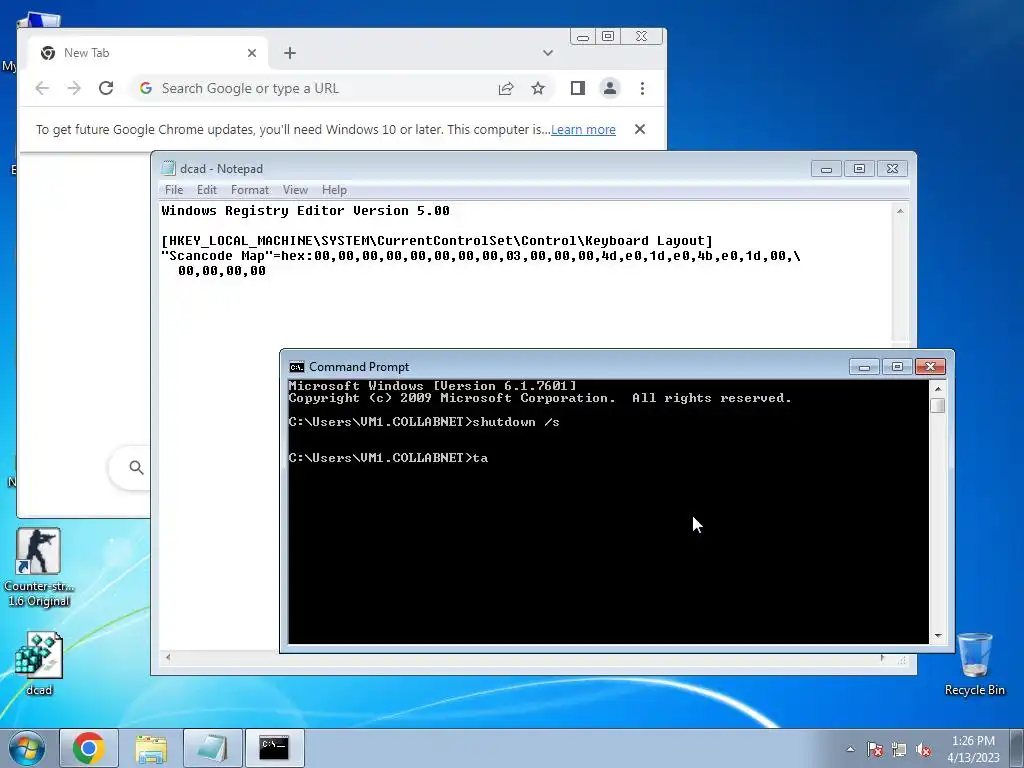The image size is (1024, 768).
Task: Open the volume tray icon
Action: pyautogui.click(x=923, y=749)
